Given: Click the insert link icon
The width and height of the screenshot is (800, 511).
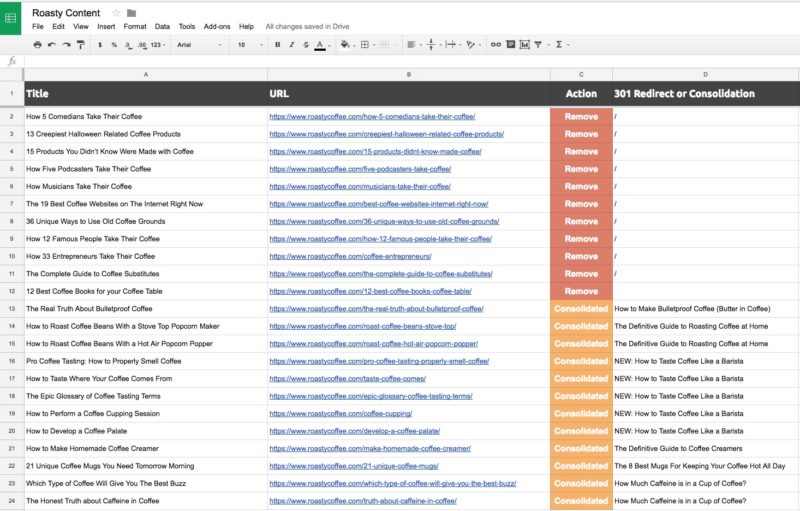Looking at the screenshot, I should click(496, 45).
